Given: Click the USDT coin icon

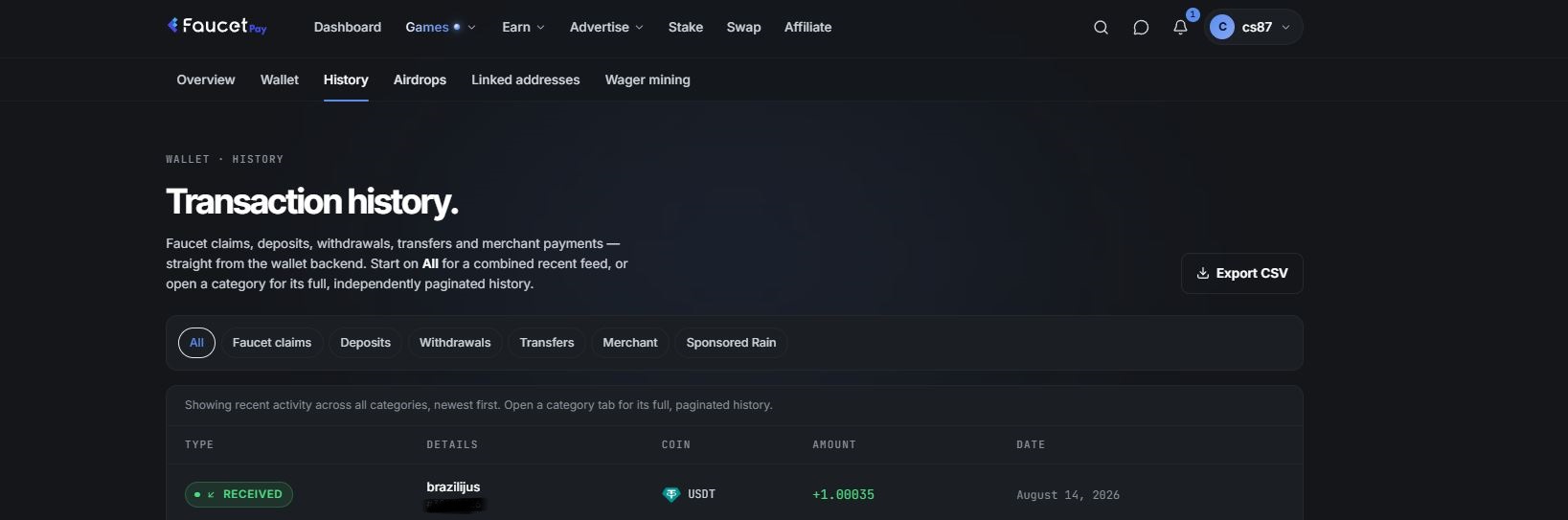Looking at the screenshot, I should tap(670, 494).
